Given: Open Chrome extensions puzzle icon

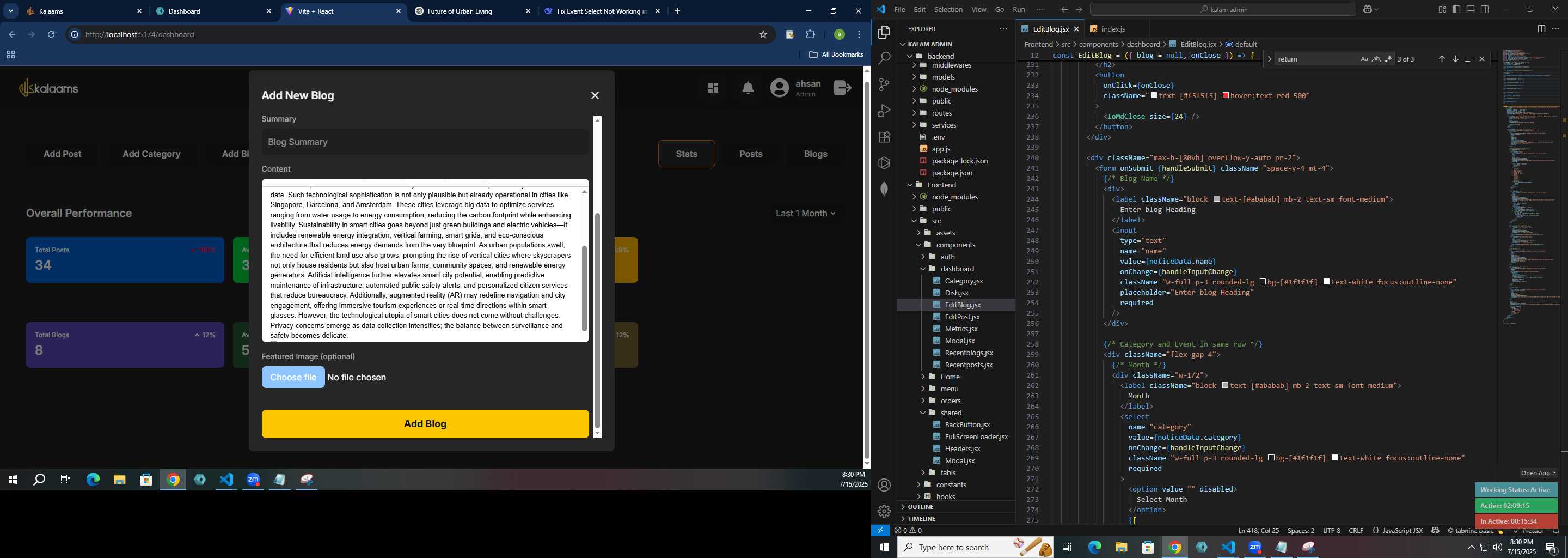Looking at the screenshot, I should [810, 35].
